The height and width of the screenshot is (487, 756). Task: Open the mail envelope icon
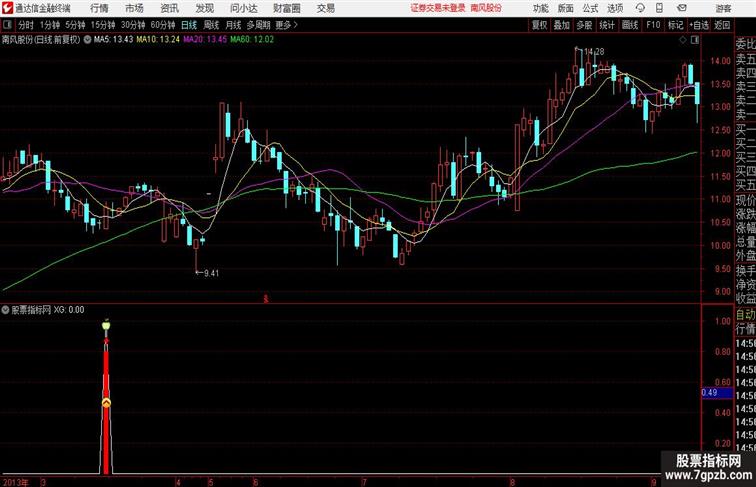pyautogui.click(x=682, y=8)
